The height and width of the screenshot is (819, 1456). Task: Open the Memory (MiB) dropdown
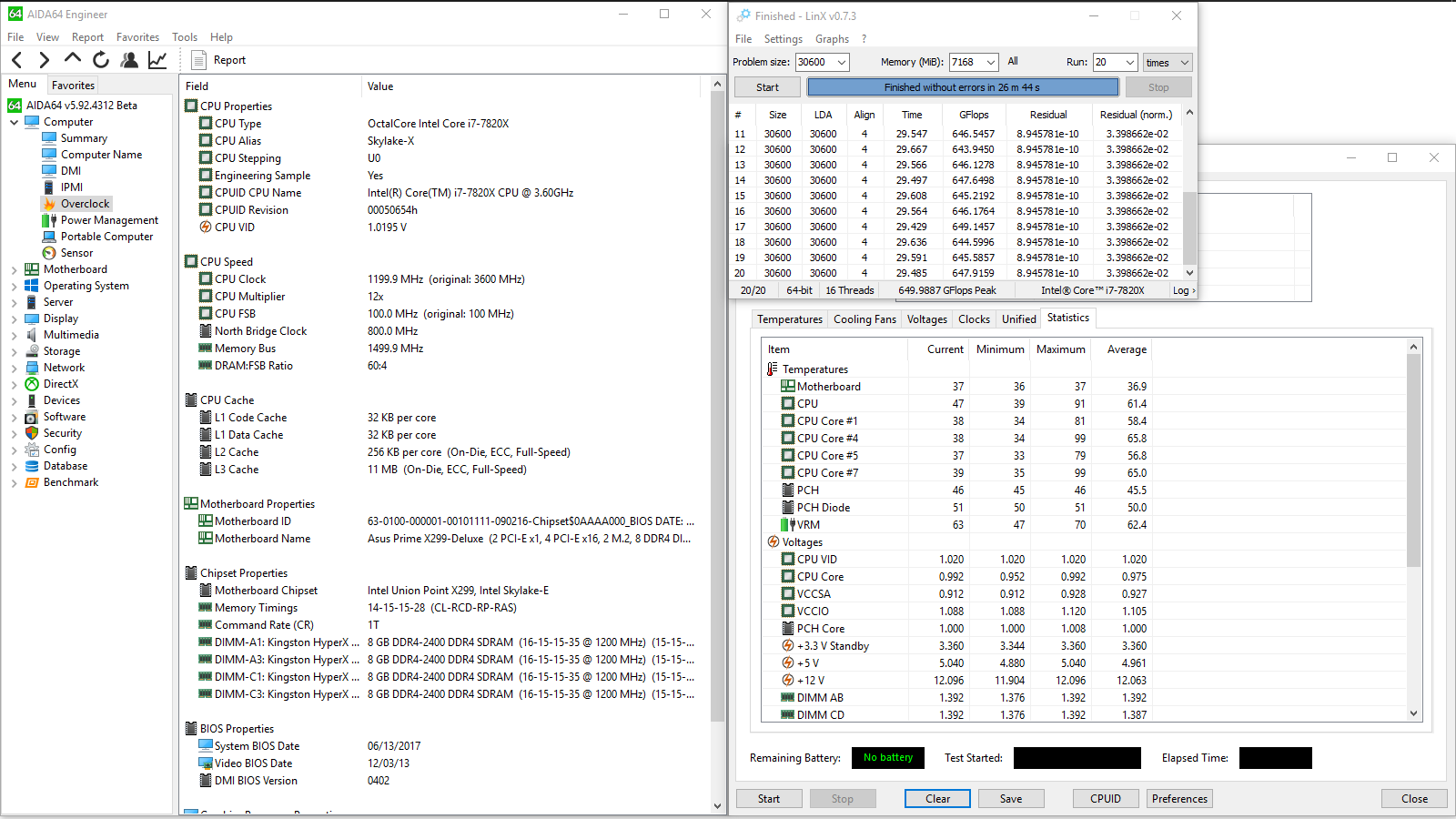[991, 63]
